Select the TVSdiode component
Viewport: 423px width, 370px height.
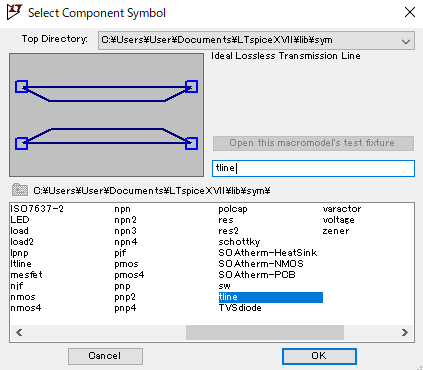pos(240,308)
